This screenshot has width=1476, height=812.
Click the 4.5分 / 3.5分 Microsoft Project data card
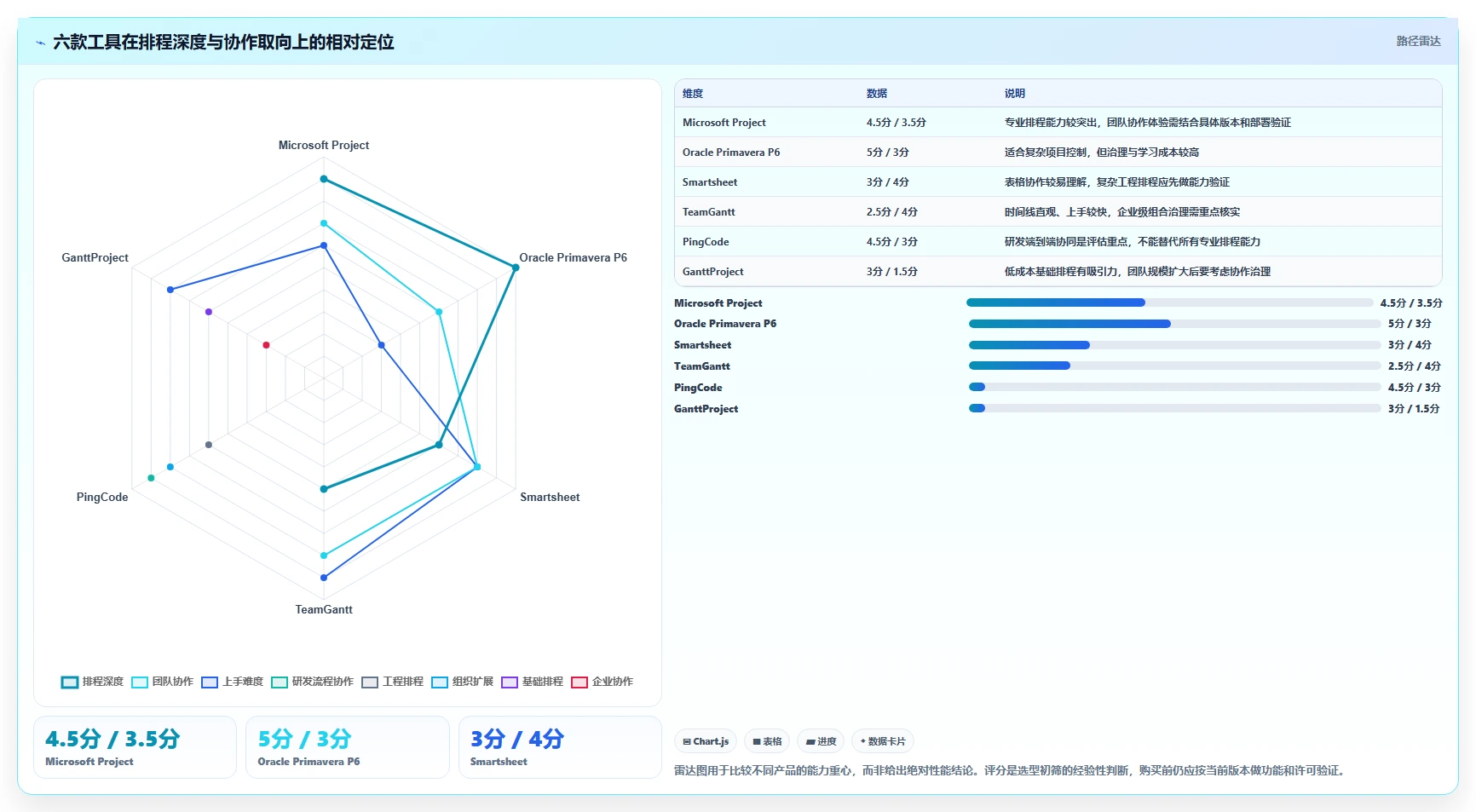tap(135, 747)
